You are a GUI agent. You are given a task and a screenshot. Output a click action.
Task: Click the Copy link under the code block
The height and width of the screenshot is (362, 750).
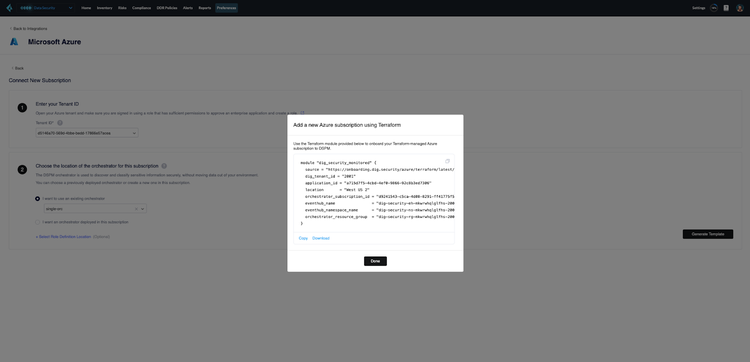tap(303, 238)
